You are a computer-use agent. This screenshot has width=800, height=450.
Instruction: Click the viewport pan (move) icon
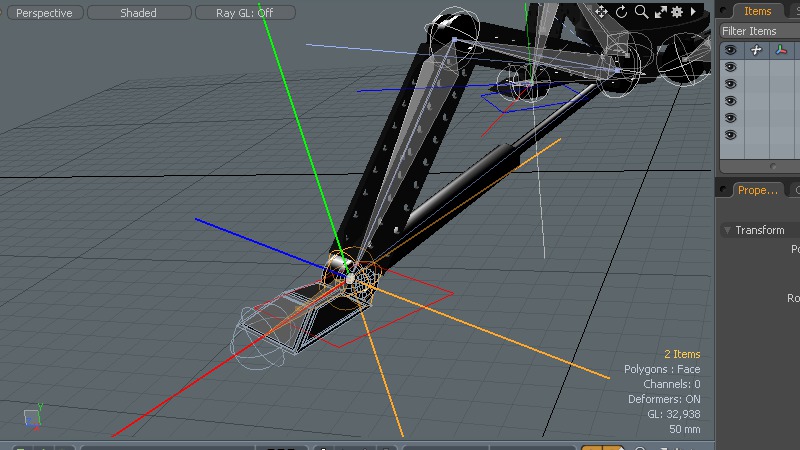(601, 12)
